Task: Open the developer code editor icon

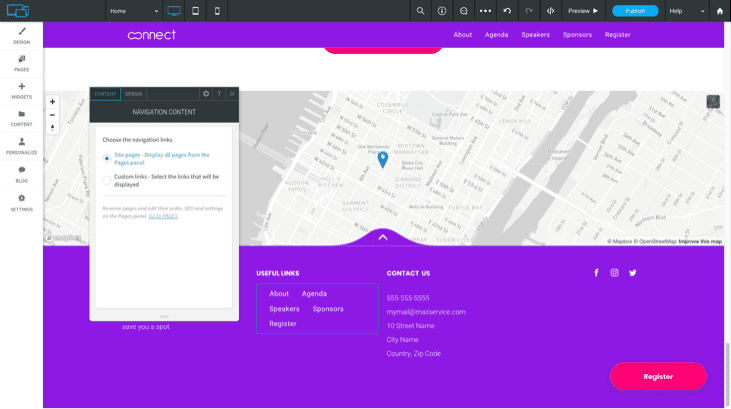Action: (550, 11)
